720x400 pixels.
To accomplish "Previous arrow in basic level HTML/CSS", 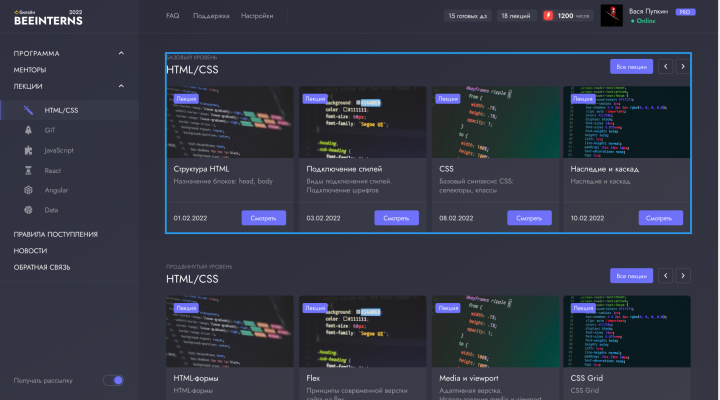I will coord(665,67).
